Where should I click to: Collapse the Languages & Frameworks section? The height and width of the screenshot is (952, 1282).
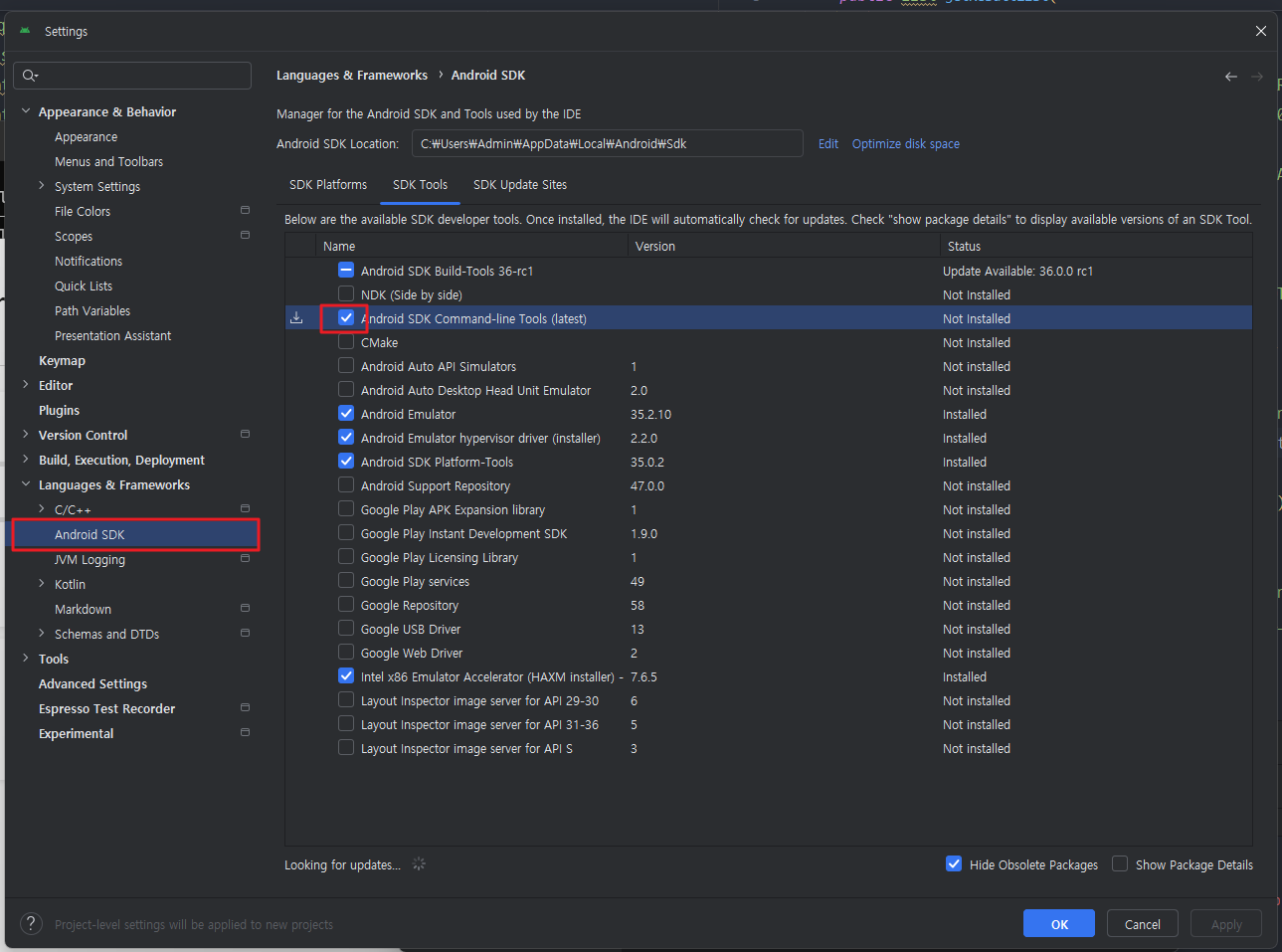point(26,484)
